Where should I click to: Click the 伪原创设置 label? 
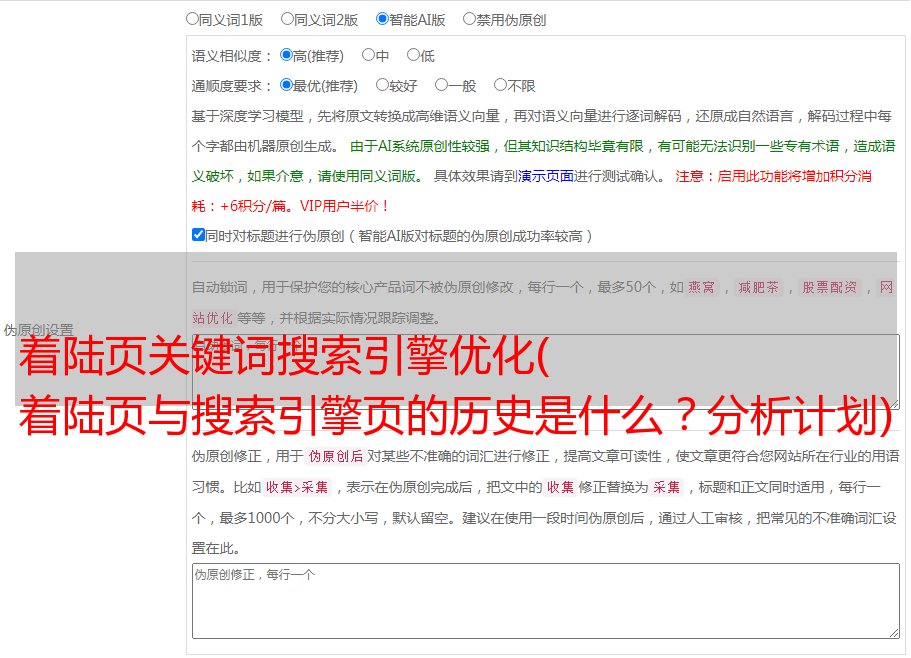38,330
